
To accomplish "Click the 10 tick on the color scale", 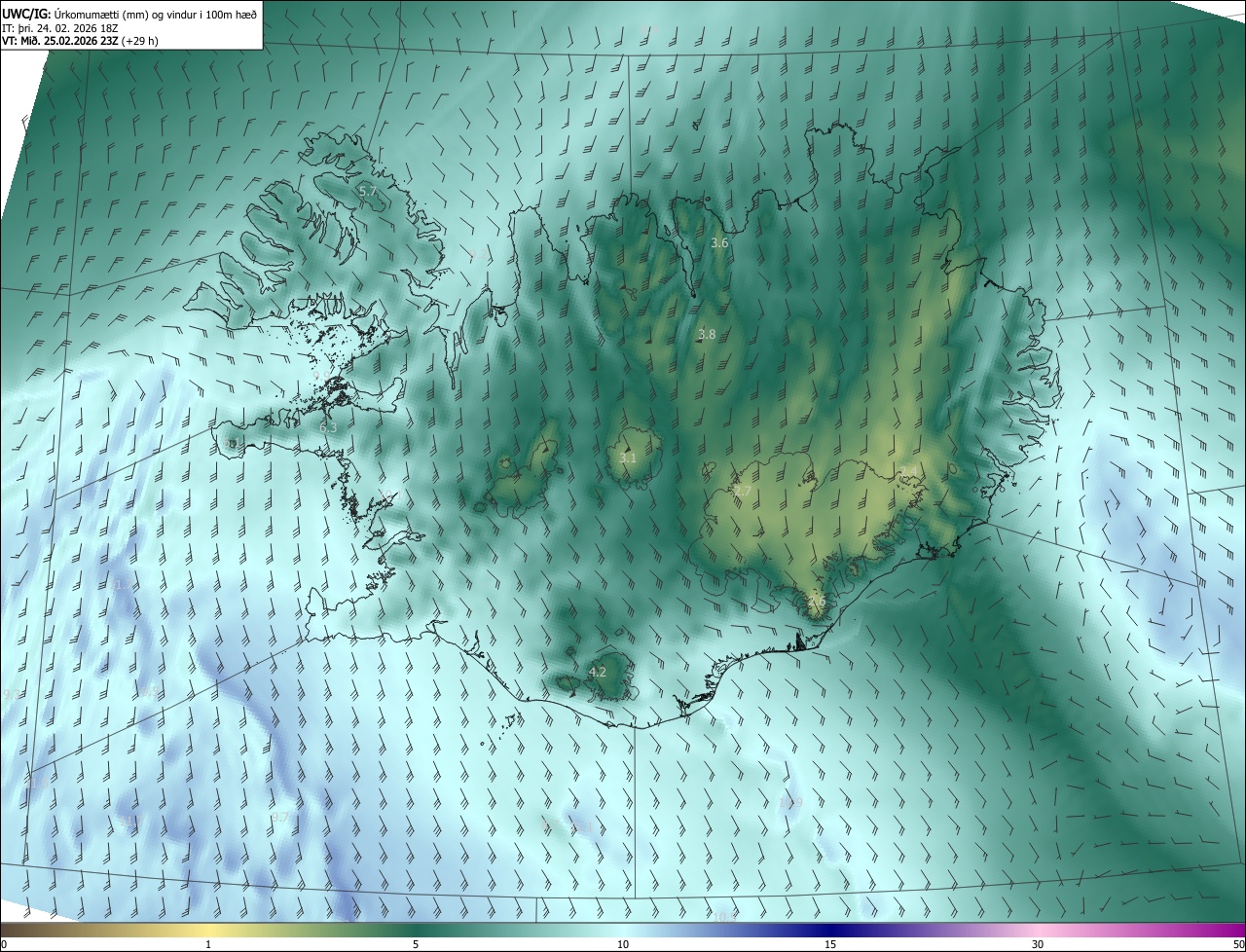I will point(623,945).
